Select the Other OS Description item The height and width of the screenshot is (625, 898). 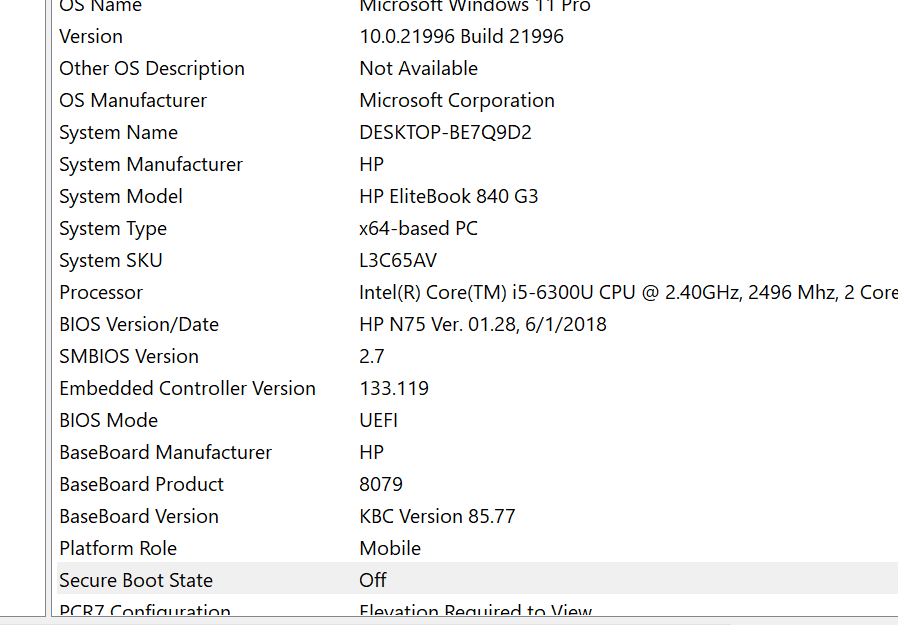pyautogui.click(x=152, y=68)
